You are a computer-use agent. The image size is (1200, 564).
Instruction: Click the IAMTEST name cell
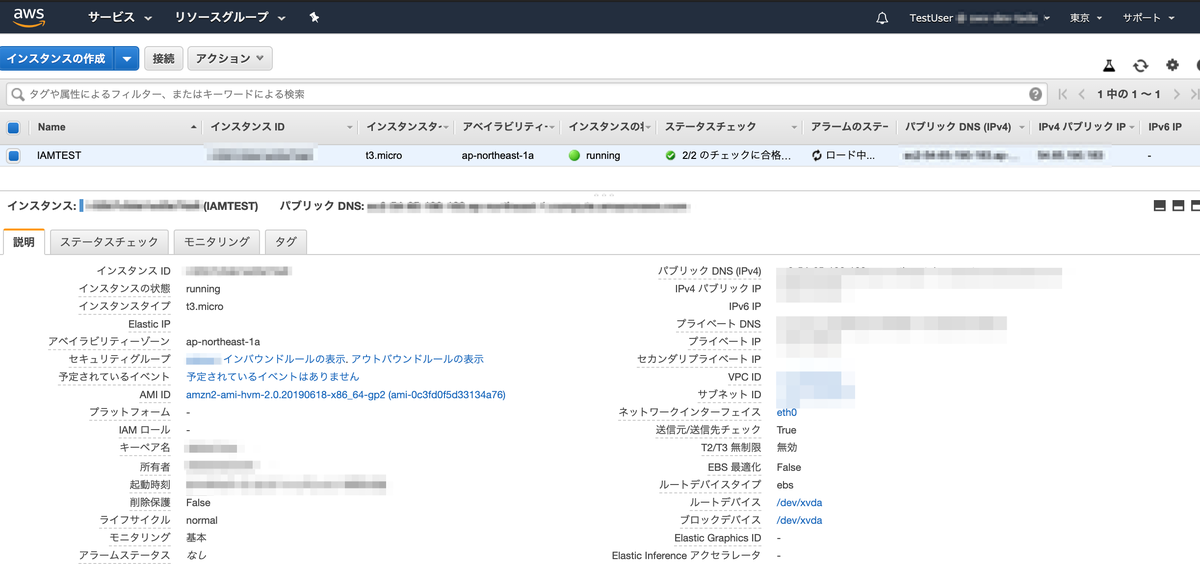tap(59, 156)
